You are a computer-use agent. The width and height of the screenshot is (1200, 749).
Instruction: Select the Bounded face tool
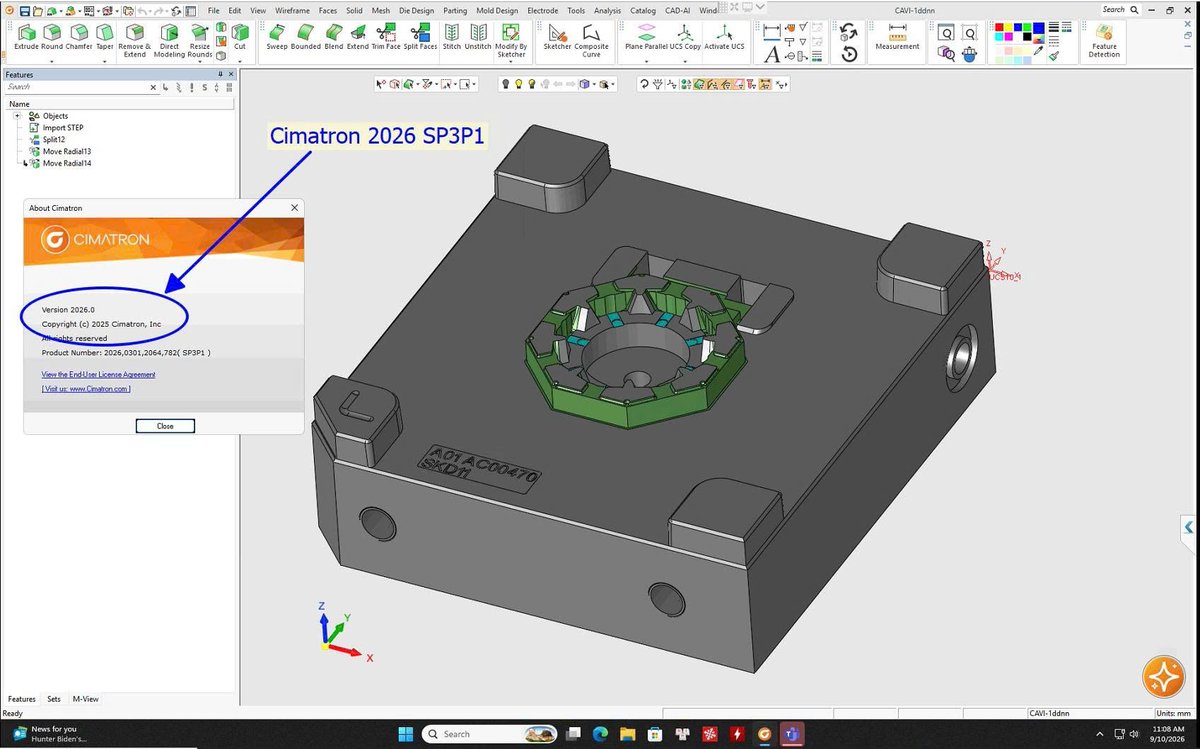305,38
